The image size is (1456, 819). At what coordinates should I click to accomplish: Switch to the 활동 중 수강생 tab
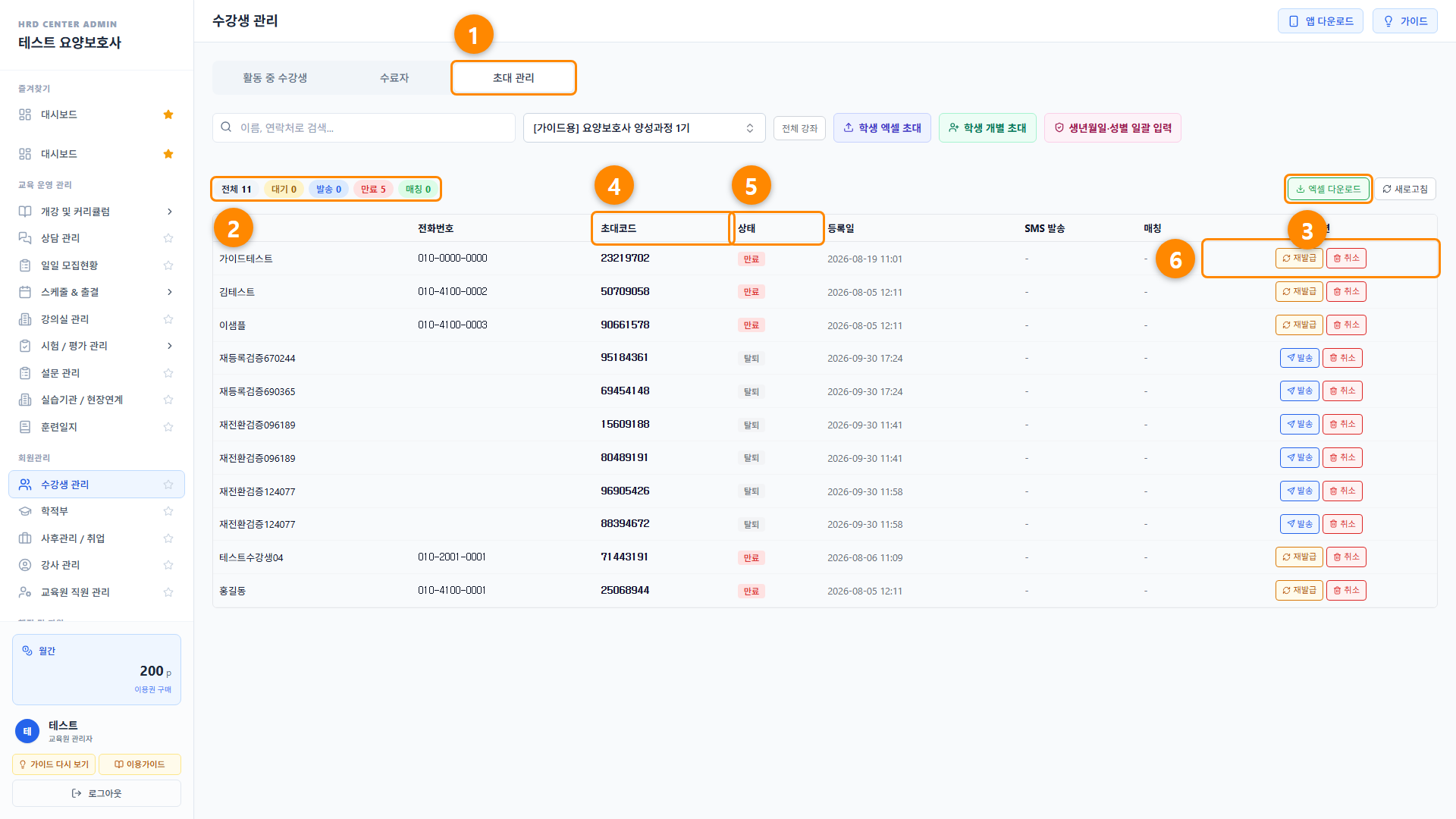point(275,78)
